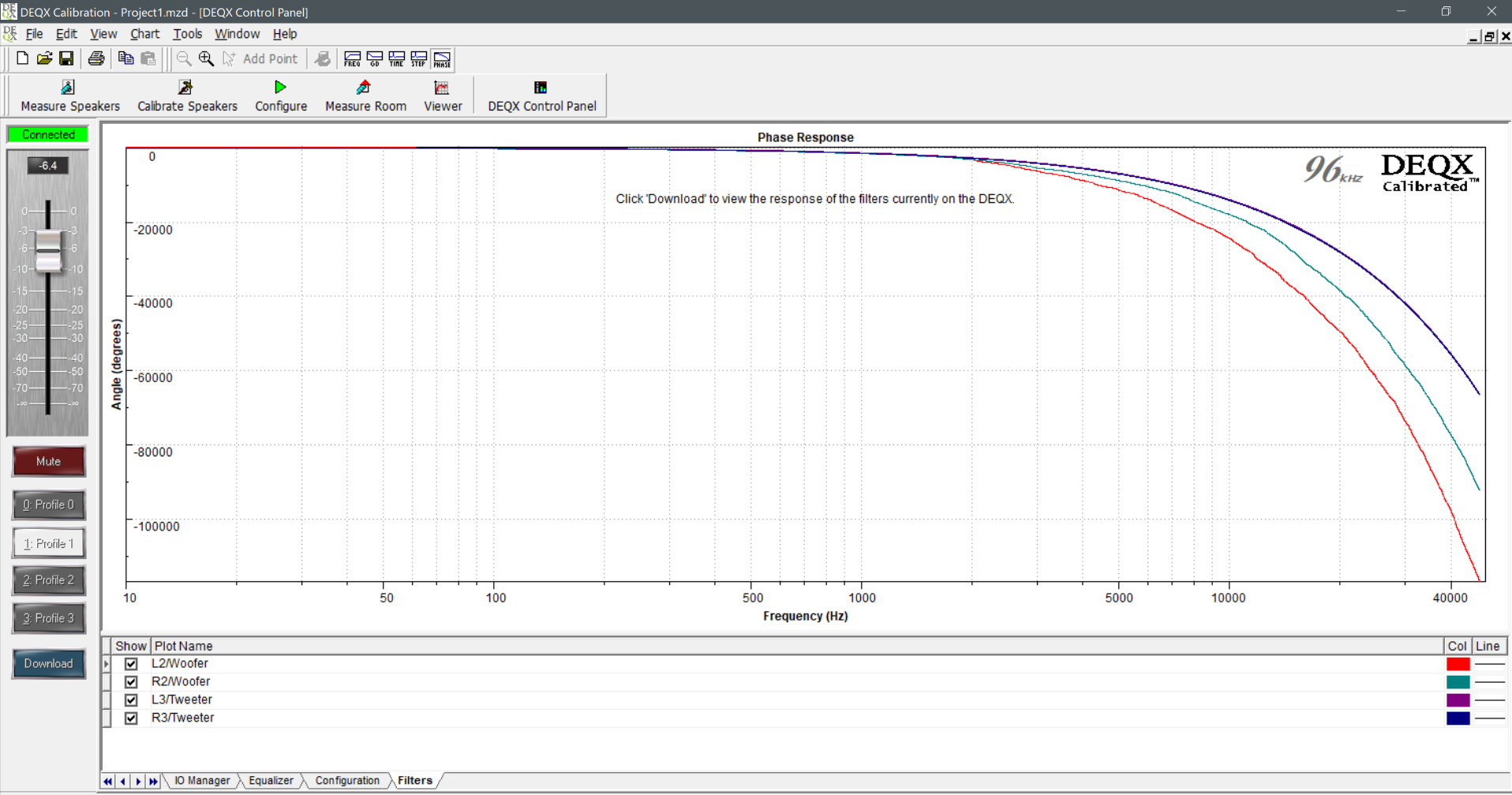
Task: Print the current chart
Action: (96, 58)
